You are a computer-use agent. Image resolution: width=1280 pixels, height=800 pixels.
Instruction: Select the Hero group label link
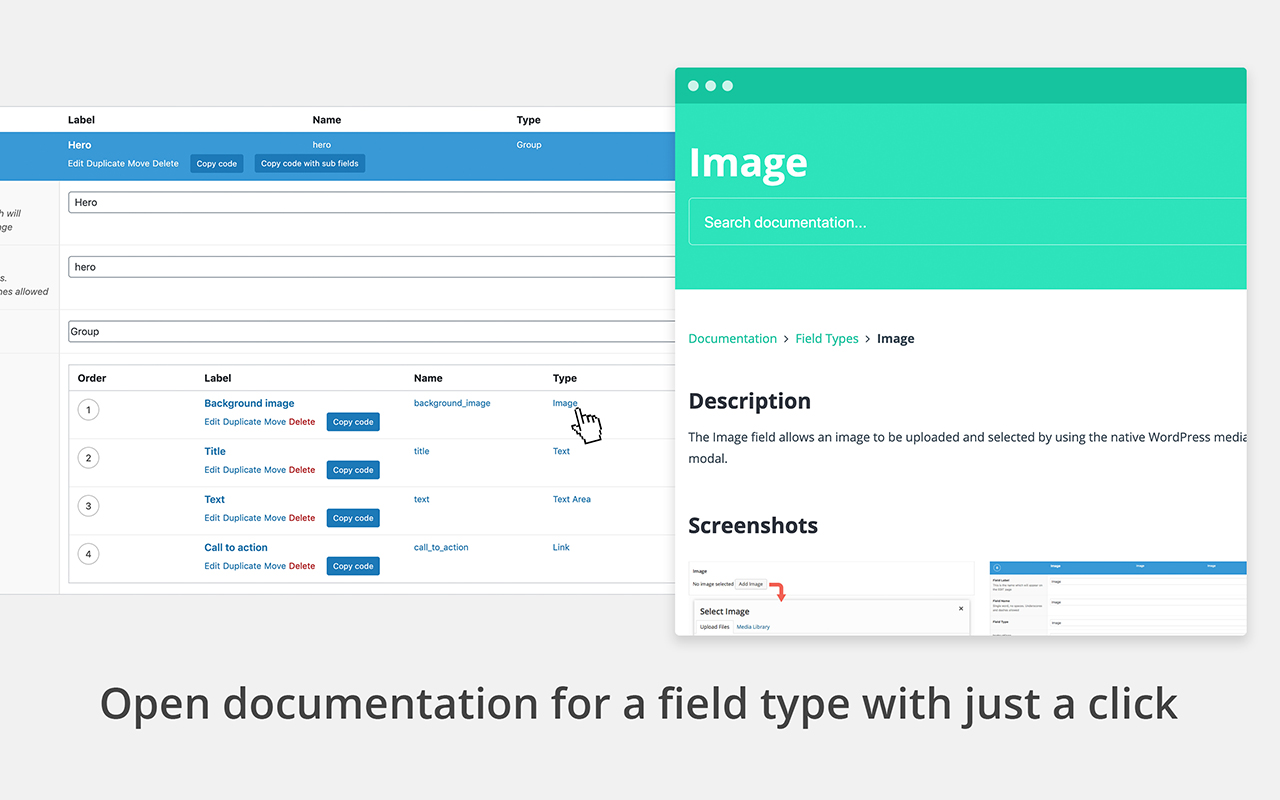pos(79,144)
